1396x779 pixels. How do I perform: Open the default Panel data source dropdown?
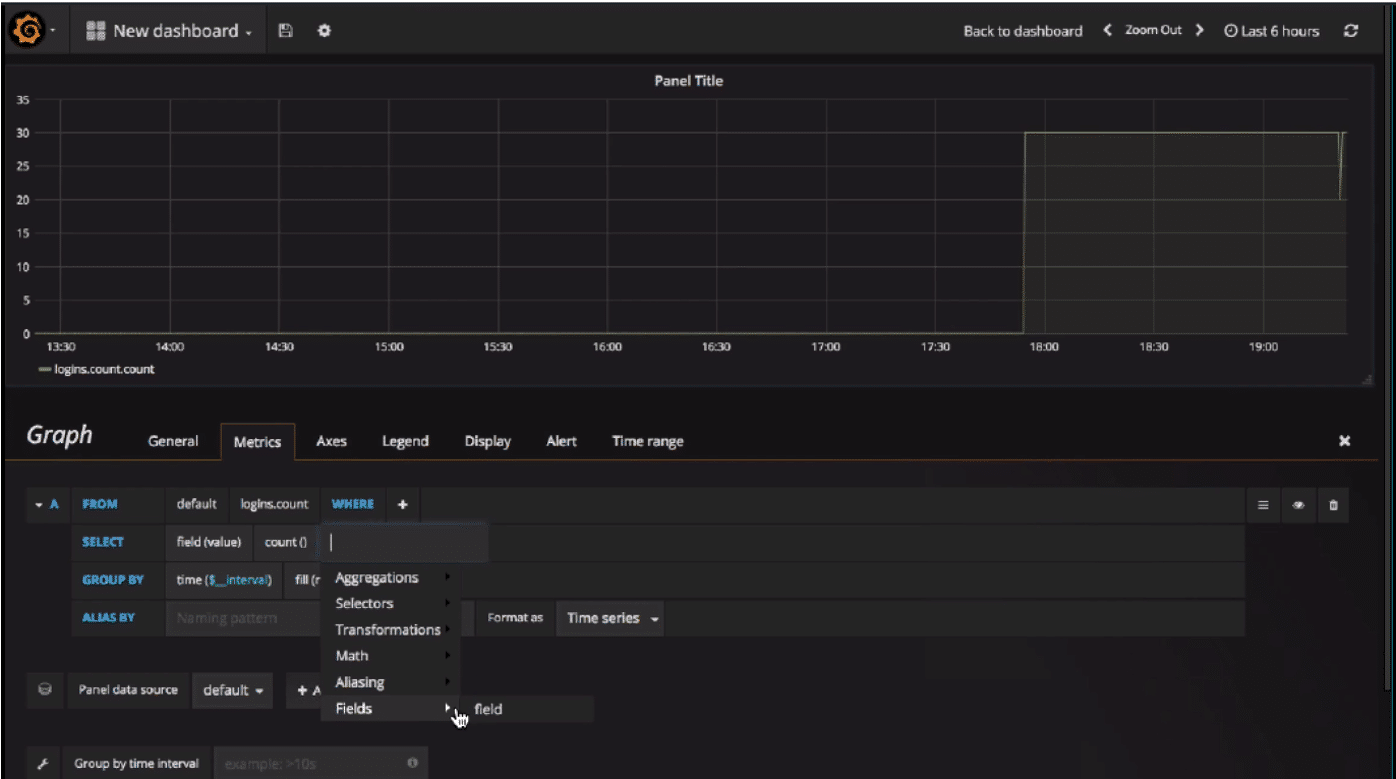(x=232, y=690)
